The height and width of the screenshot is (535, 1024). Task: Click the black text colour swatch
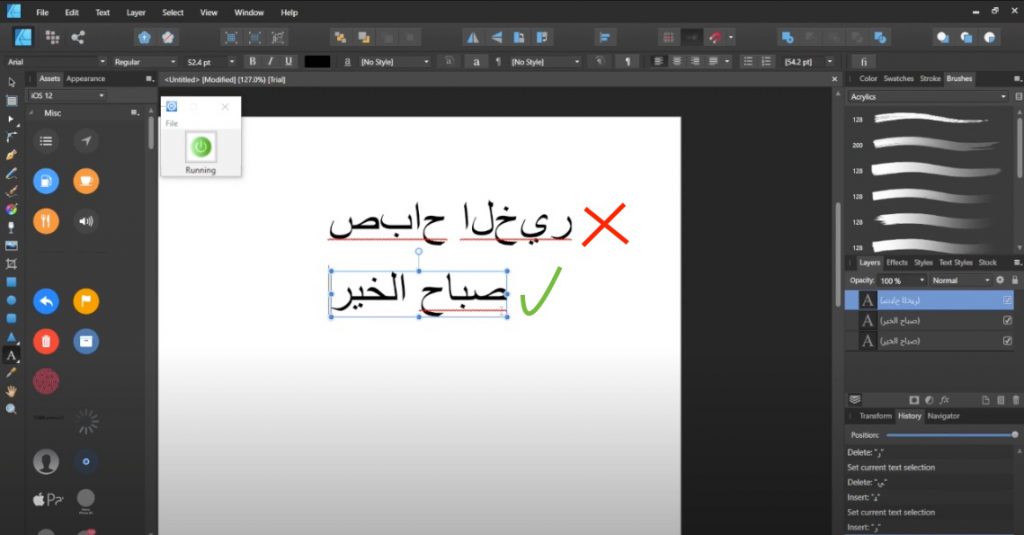(317, 61)
